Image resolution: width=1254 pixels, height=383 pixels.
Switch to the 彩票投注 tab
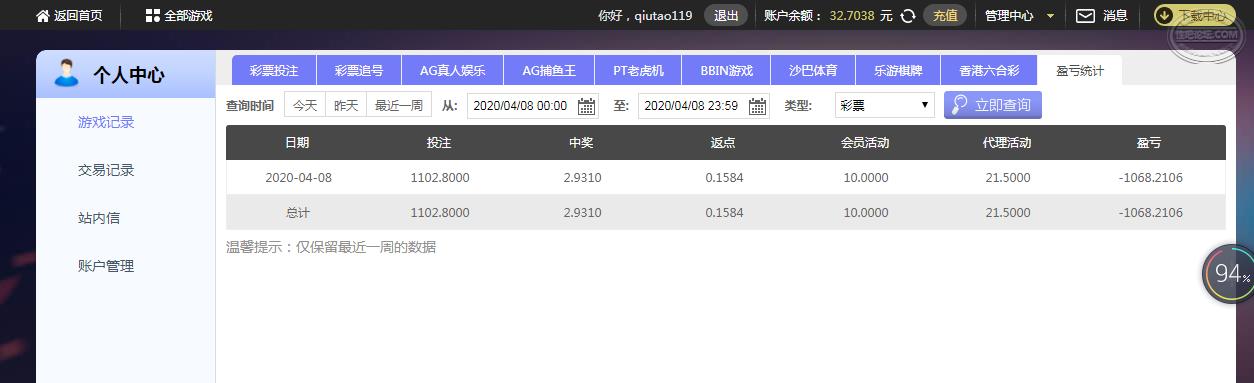pyautogui.click(x=274, y=71)
